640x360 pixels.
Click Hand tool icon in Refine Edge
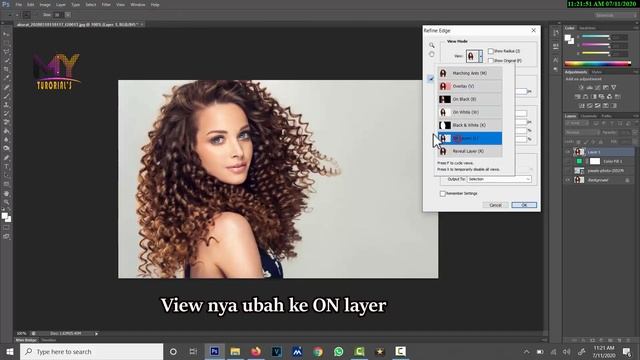click(x=431, y=54)
